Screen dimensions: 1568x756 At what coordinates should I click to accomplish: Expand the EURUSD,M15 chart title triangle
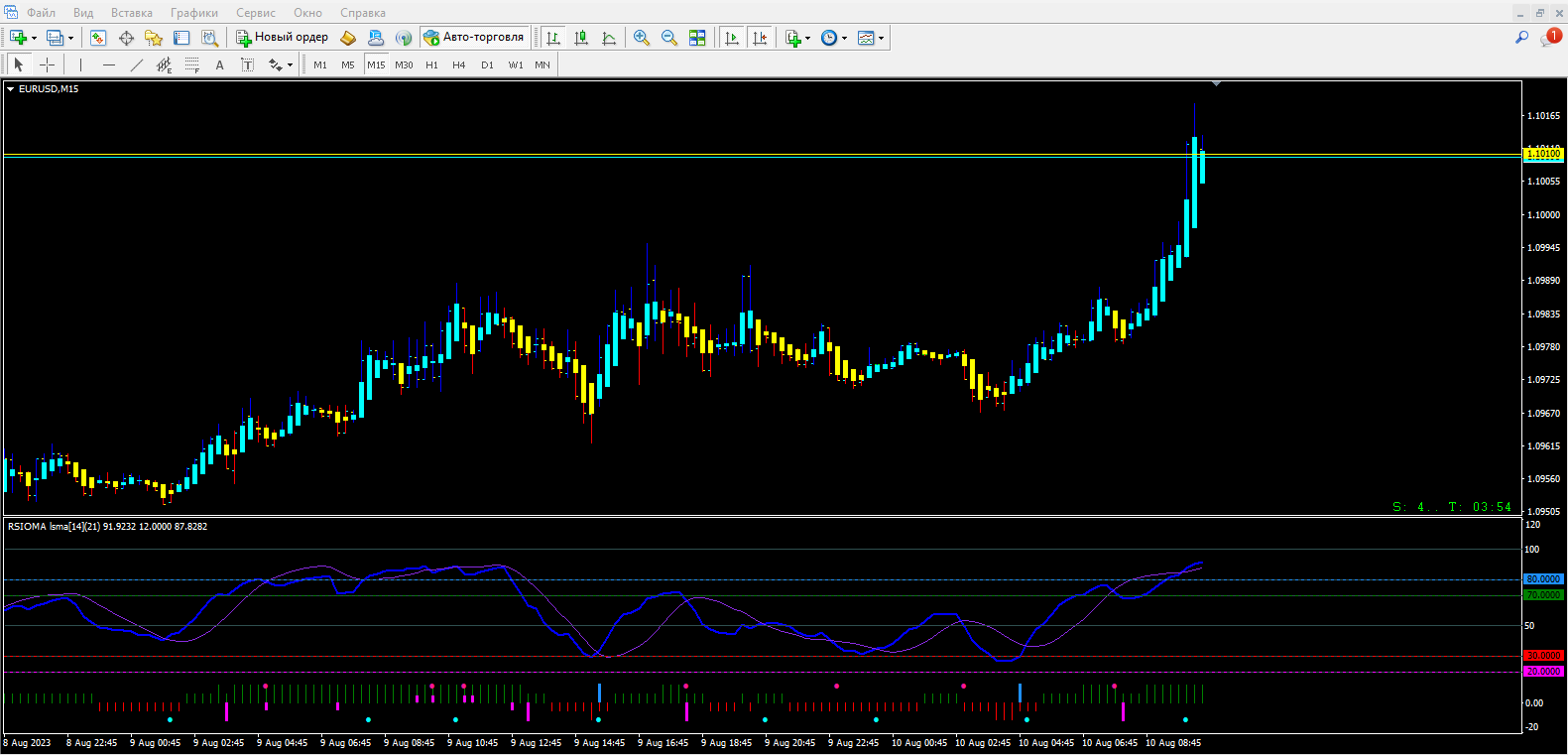tap(11, 89)
